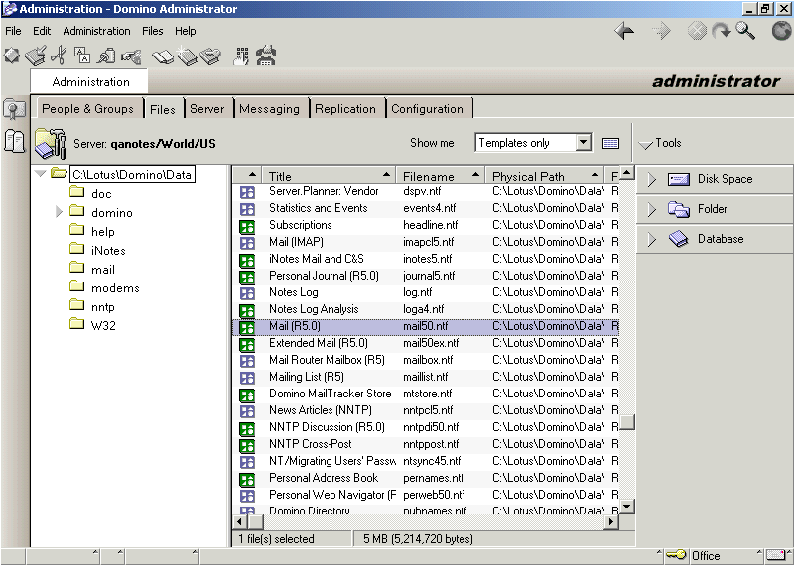
Task: Click the scissors icon in the toolbar
Action: coord(58,56)
